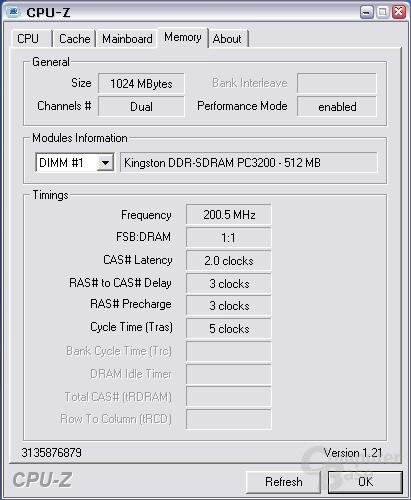Click the Cycle Time (Tras) label

131,327
